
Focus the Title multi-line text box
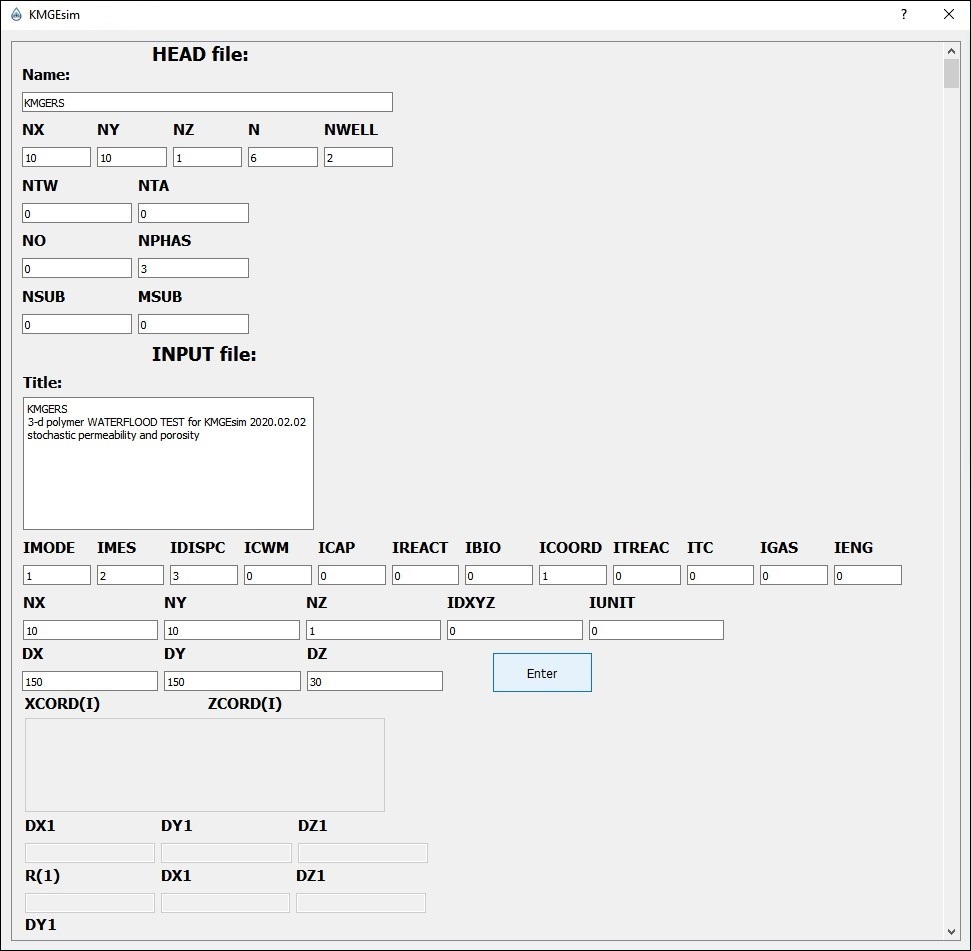(x=168, y=463)
